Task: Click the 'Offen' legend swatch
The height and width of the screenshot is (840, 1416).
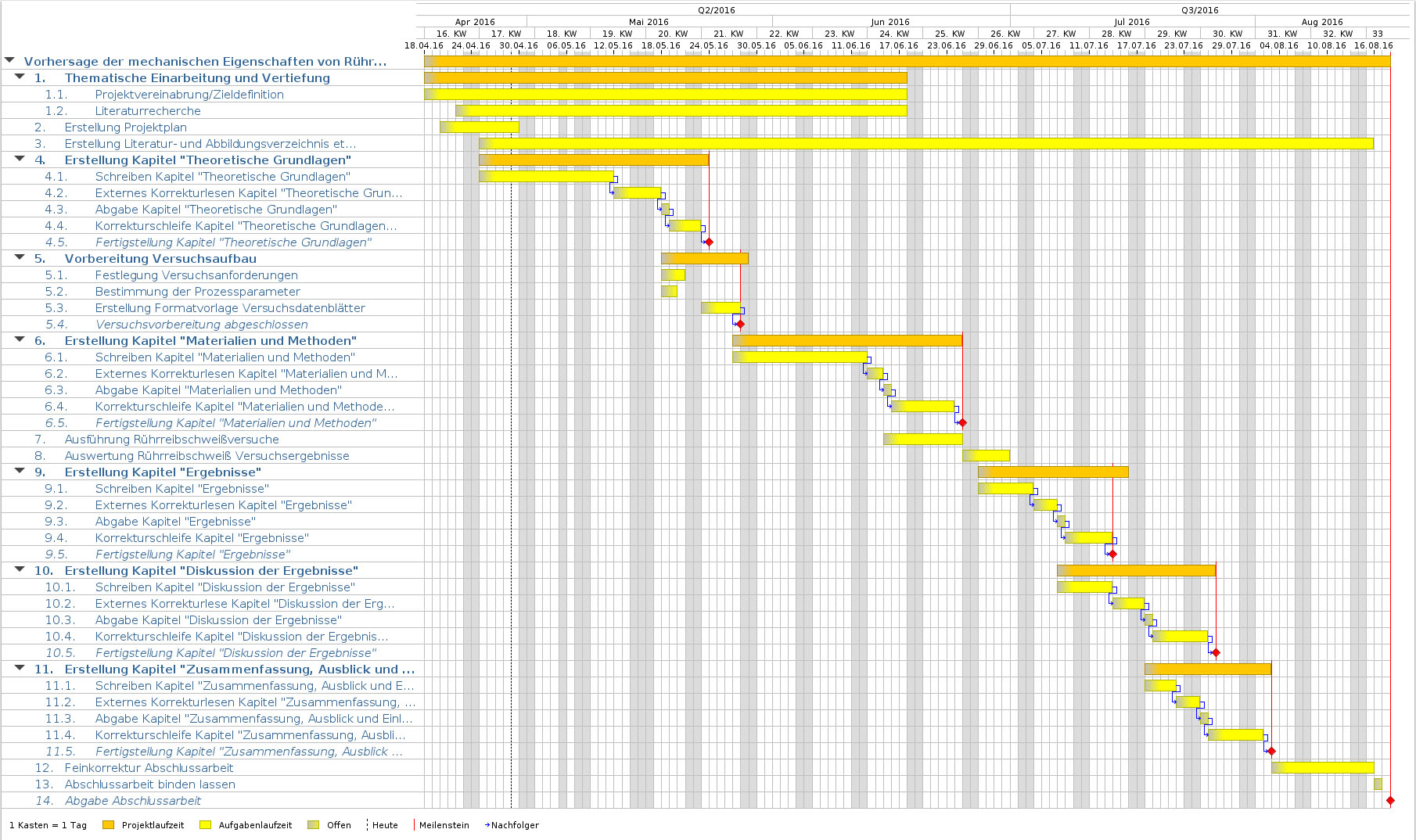Action: click(x=314, y=825)
